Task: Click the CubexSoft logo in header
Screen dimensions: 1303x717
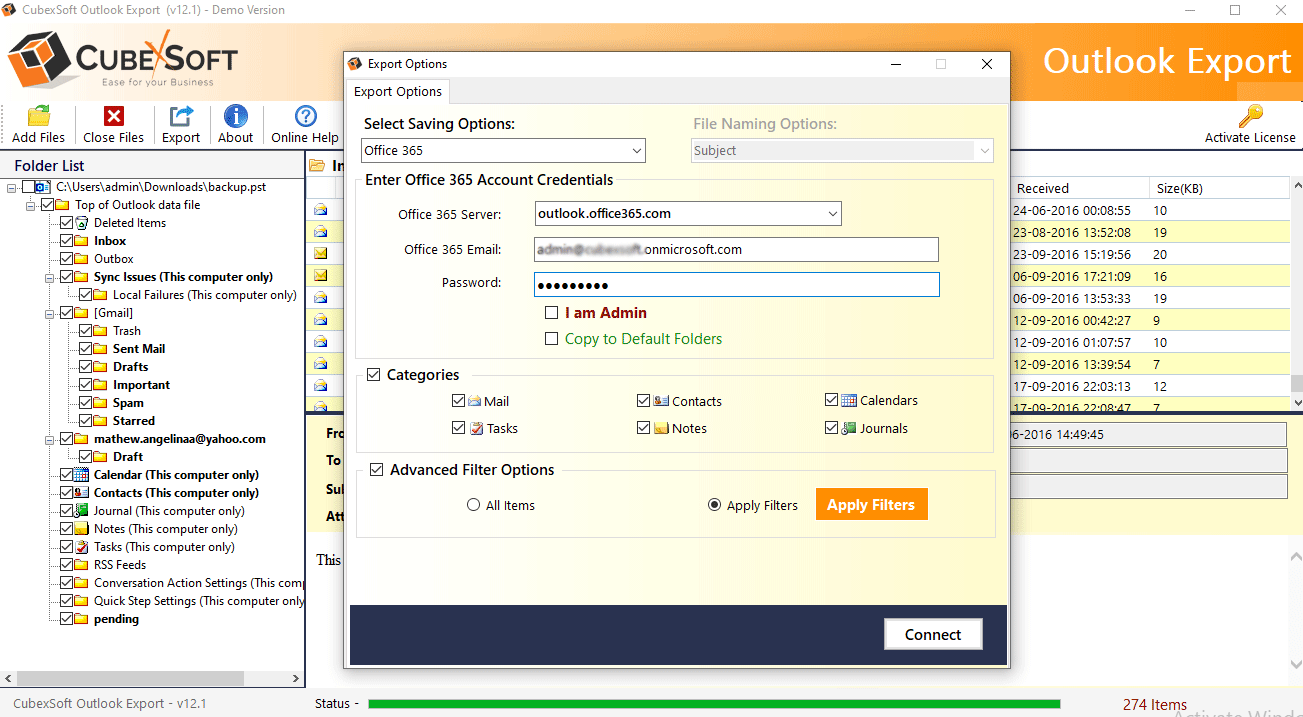Action: 123,61
